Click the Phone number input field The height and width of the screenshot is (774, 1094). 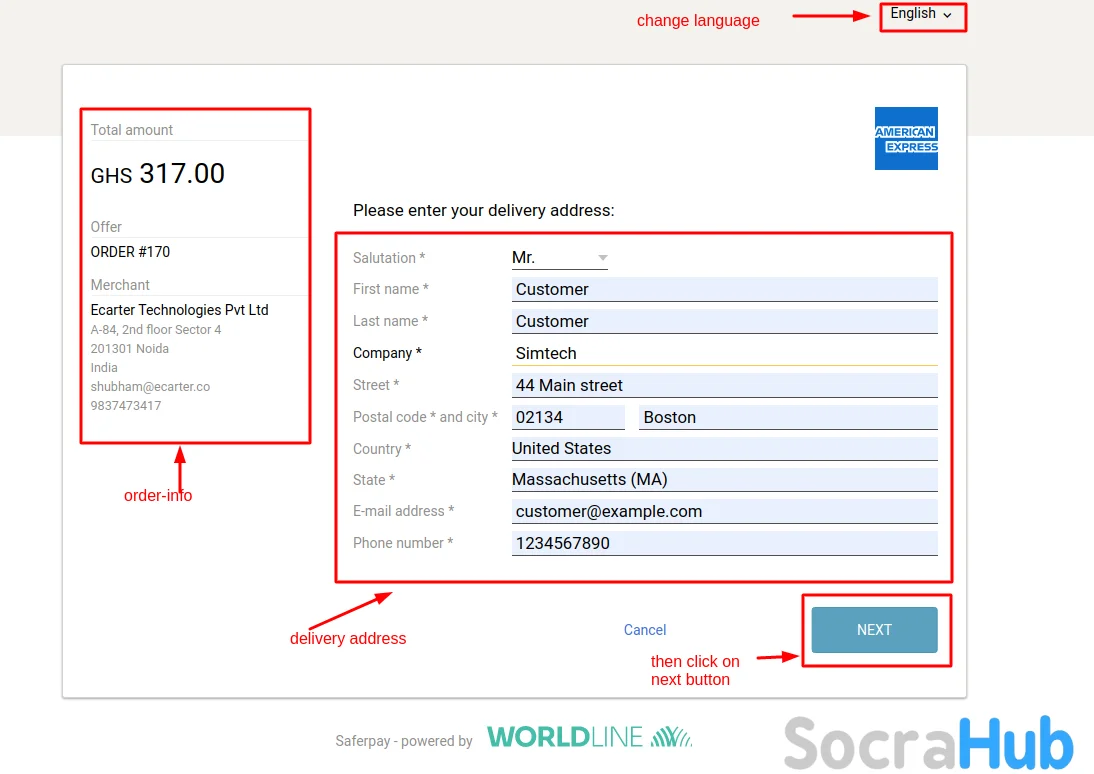pos(724,544)
